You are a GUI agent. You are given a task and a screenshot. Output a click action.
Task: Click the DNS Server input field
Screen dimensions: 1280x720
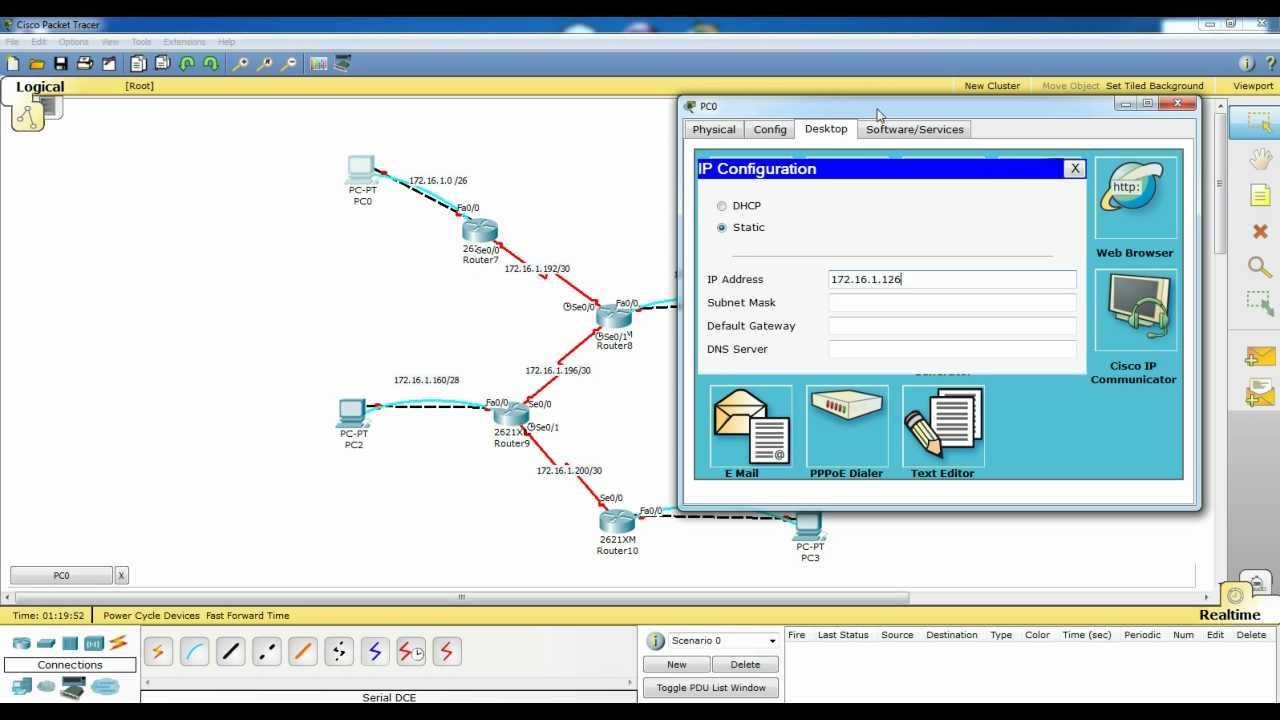point(952,349)
